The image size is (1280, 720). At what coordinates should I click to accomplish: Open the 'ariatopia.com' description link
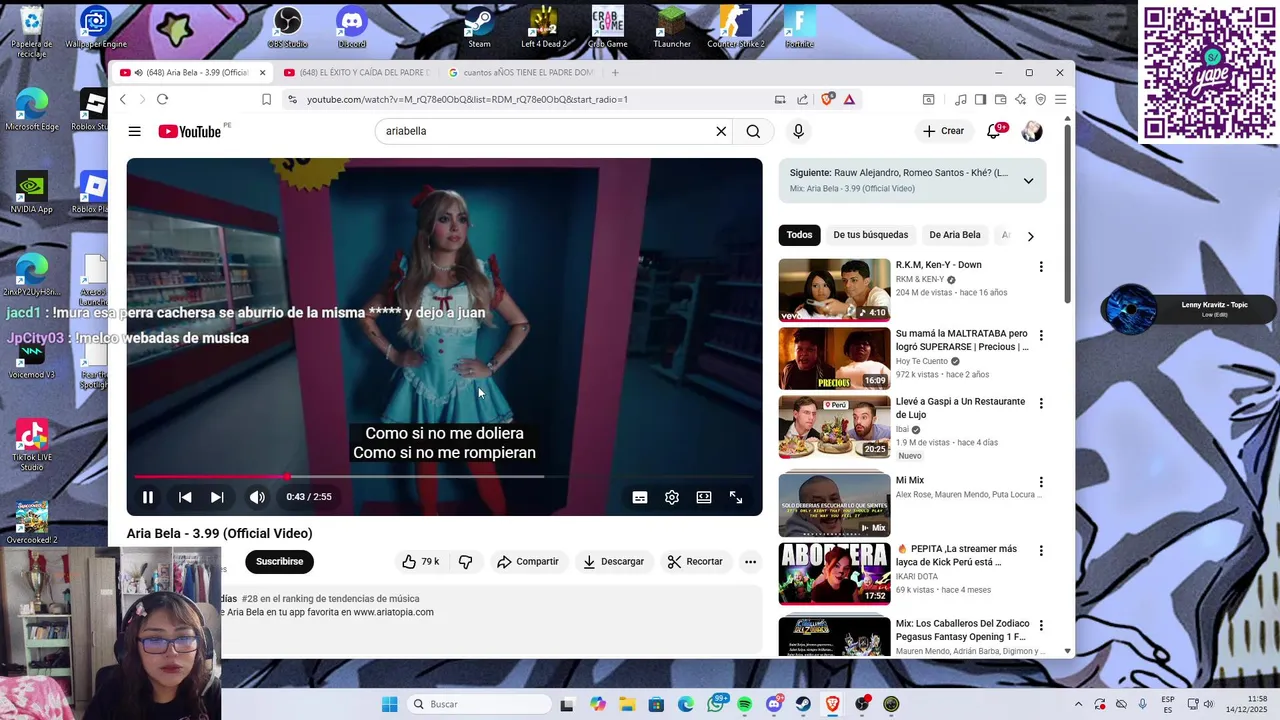393,612
